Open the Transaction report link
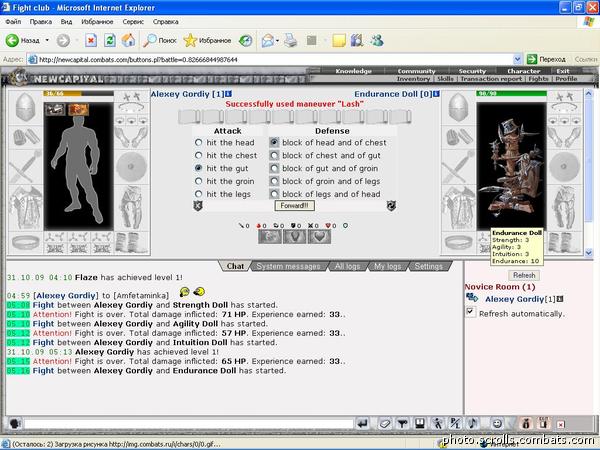Image resolution: width=600 pixels, height=450 pixels. [491, 78]
